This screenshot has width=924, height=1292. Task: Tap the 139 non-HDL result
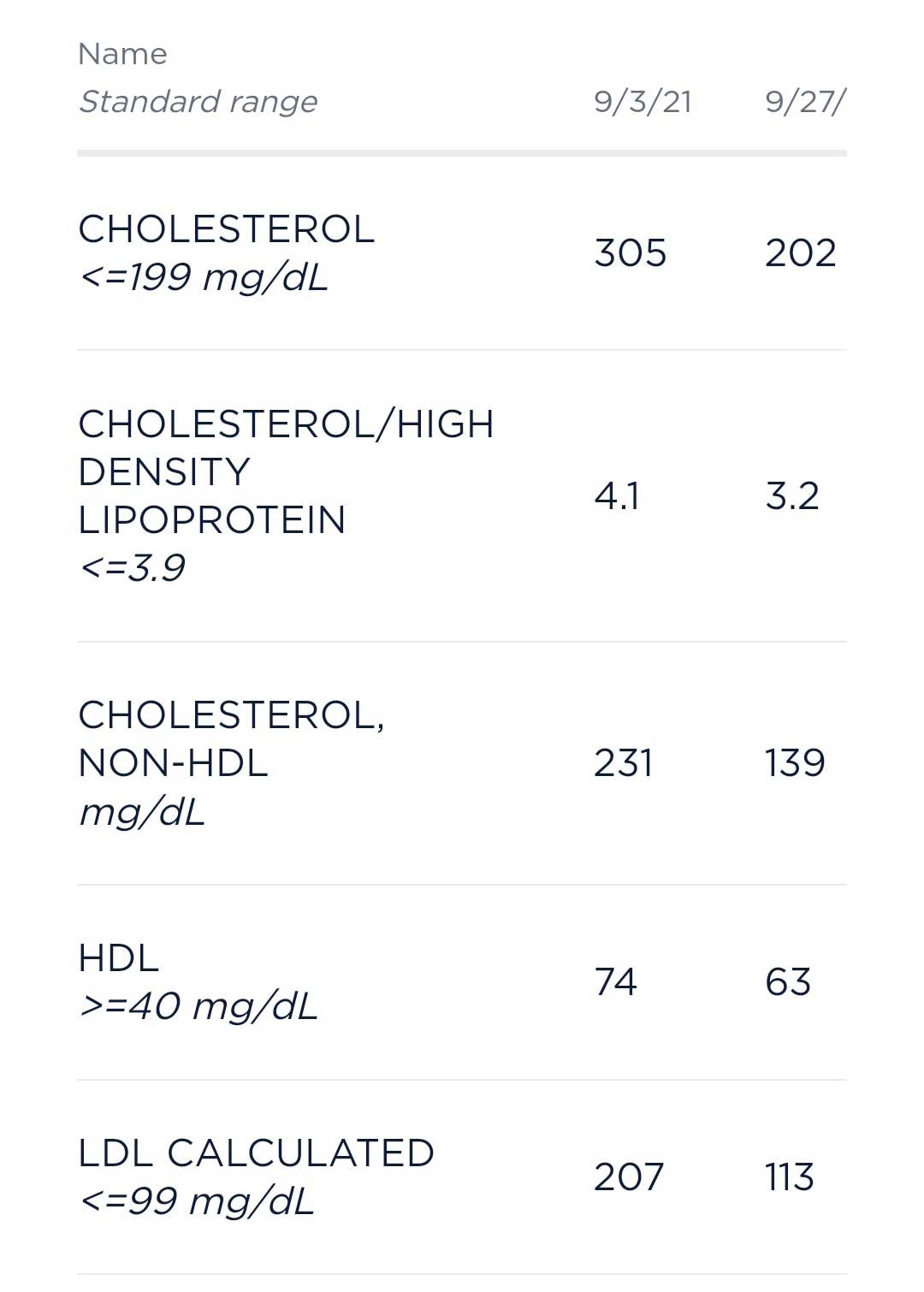(795, 762)
